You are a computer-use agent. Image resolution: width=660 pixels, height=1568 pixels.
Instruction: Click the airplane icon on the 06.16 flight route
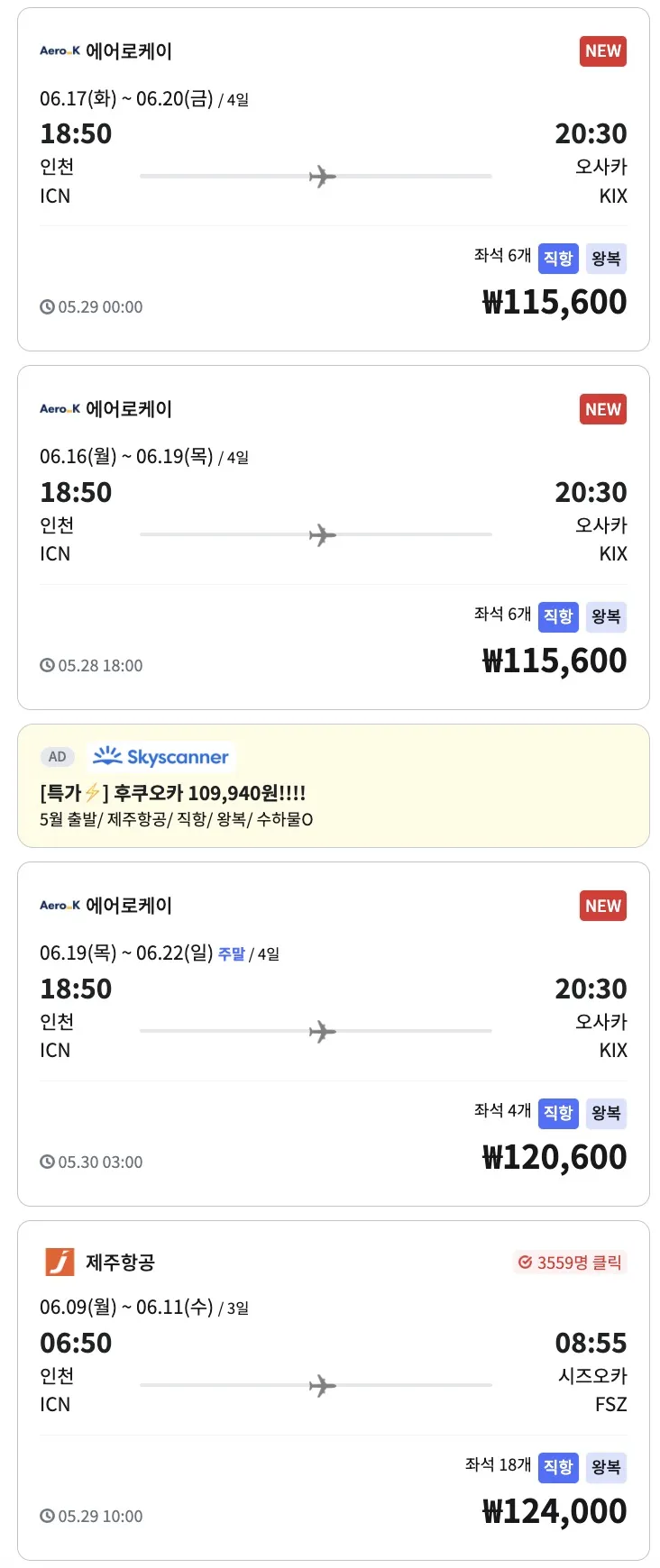[x=322, y=535]
